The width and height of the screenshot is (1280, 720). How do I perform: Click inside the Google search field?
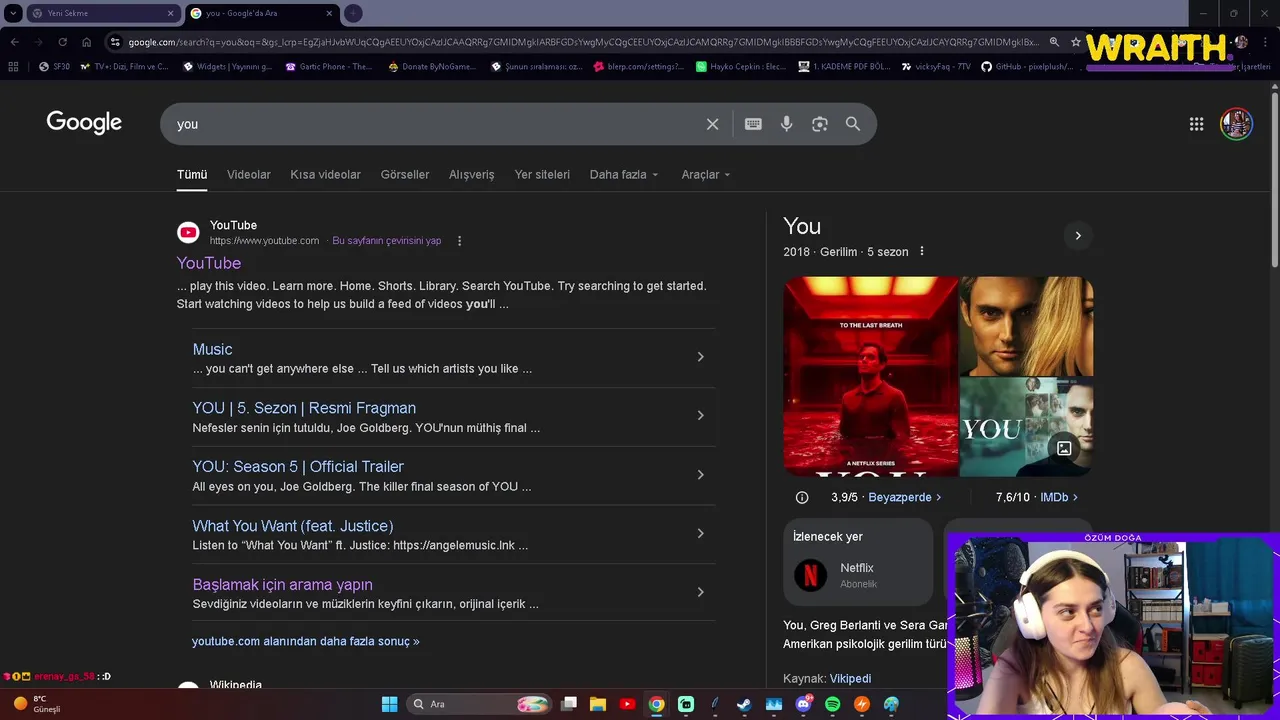(x=435, y=124)
